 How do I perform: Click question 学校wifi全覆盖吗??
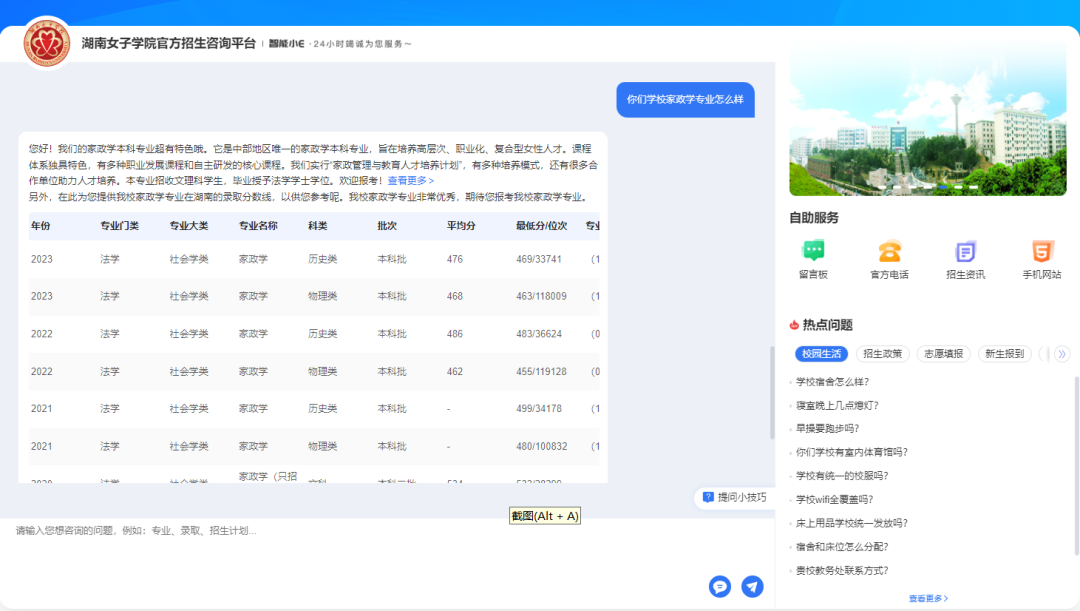pyautogui.click(x=834, y=499)
